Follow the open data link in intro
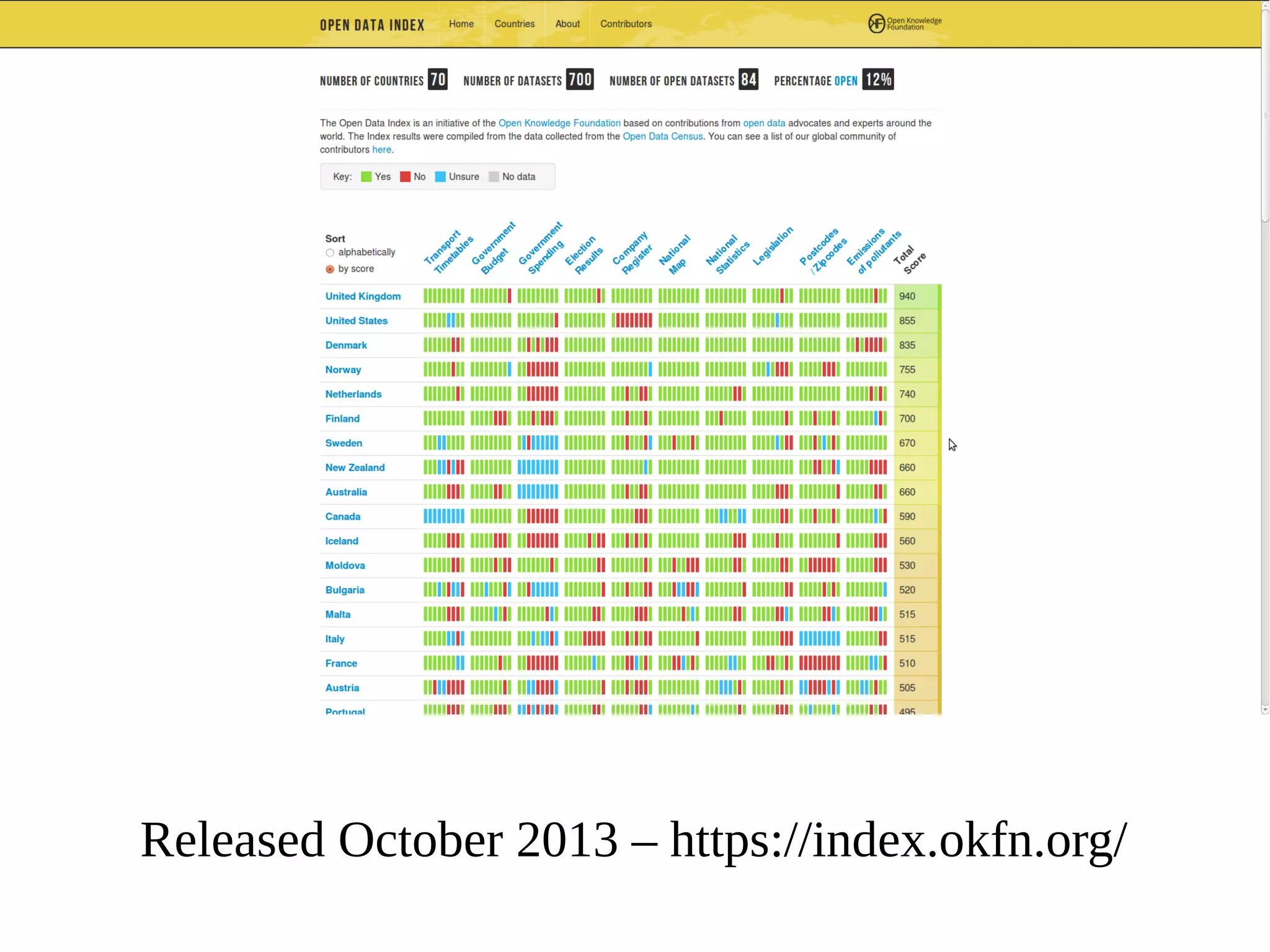This screenshot has width=1270, height=952. coord(764,123)
